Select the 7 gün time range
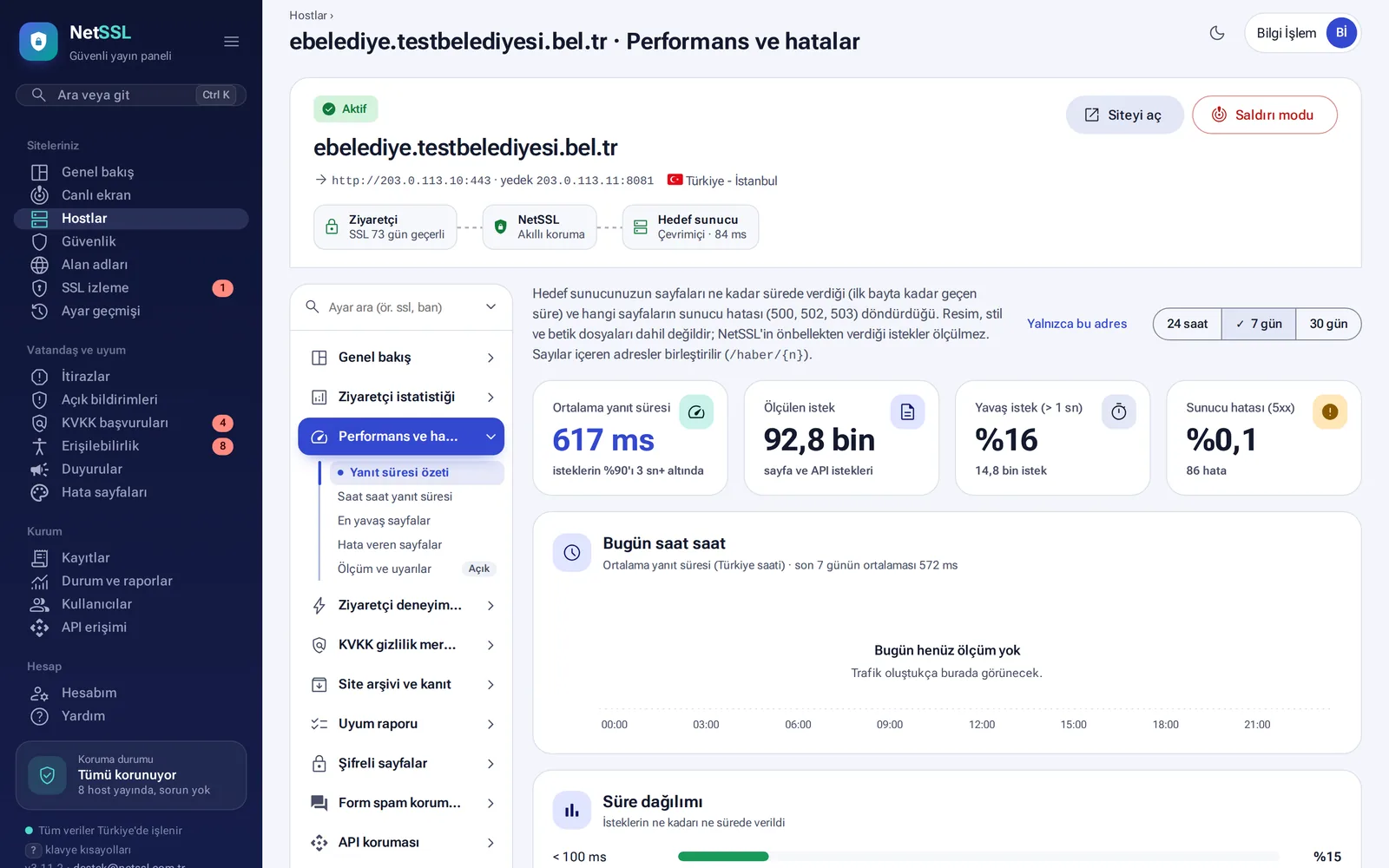This screenshot has height=868, width=1389. (x=1259, y=324)
